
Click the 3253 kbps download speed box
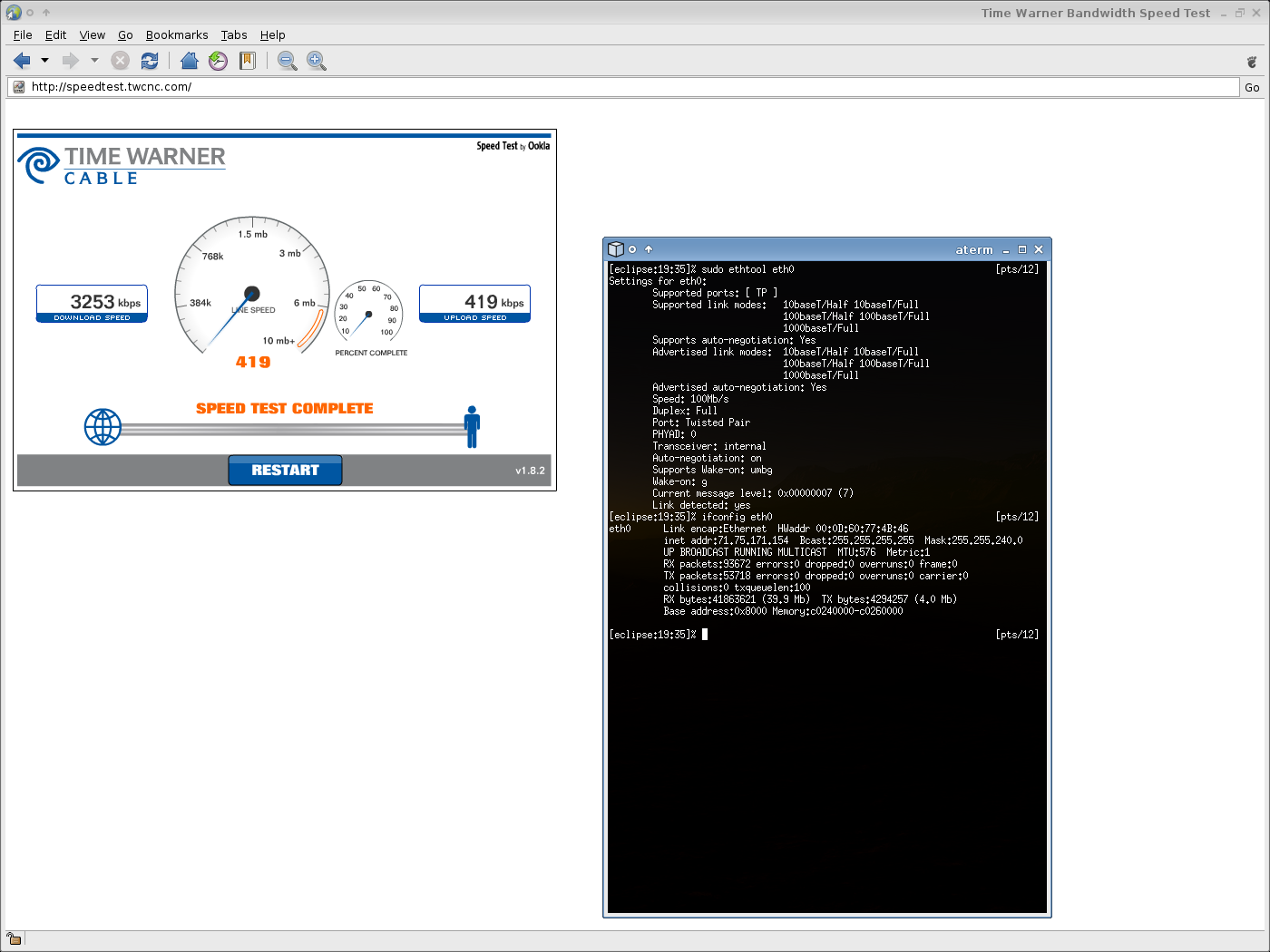[x=92, y=303]
